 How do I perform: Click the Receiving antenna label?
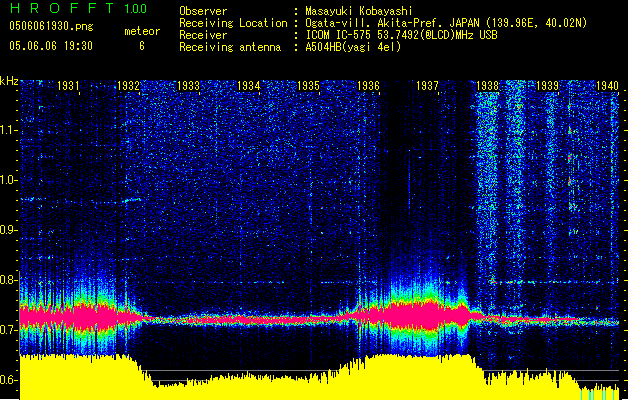point(230,47)
